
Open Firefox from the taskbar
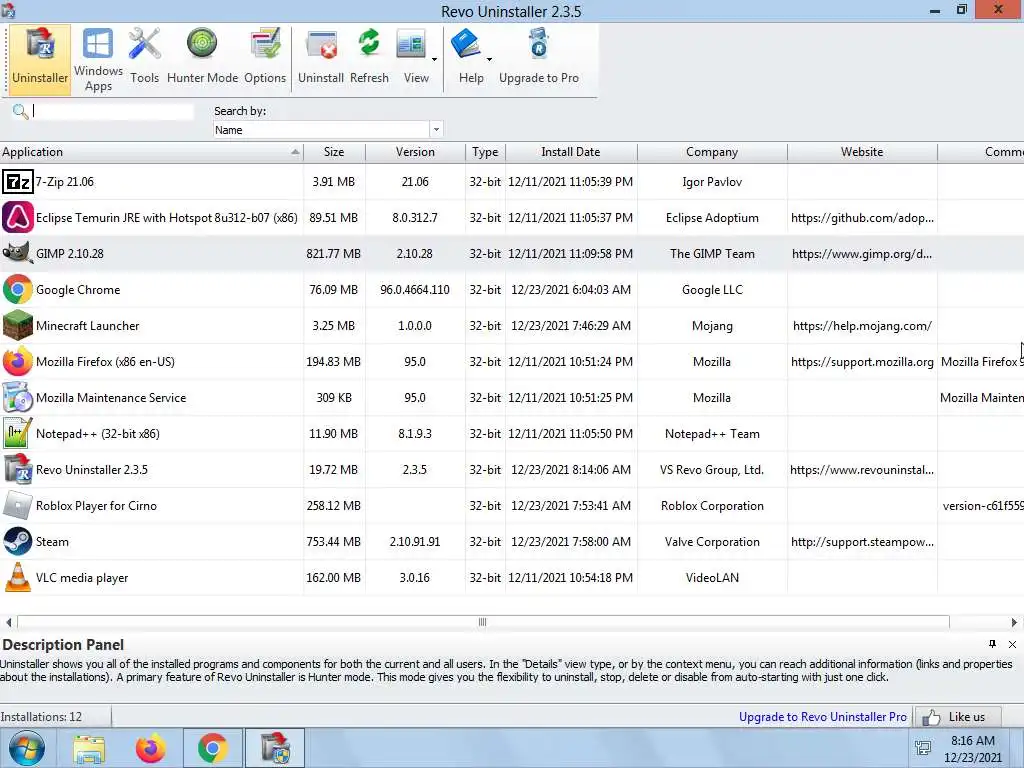click(150, 748)
